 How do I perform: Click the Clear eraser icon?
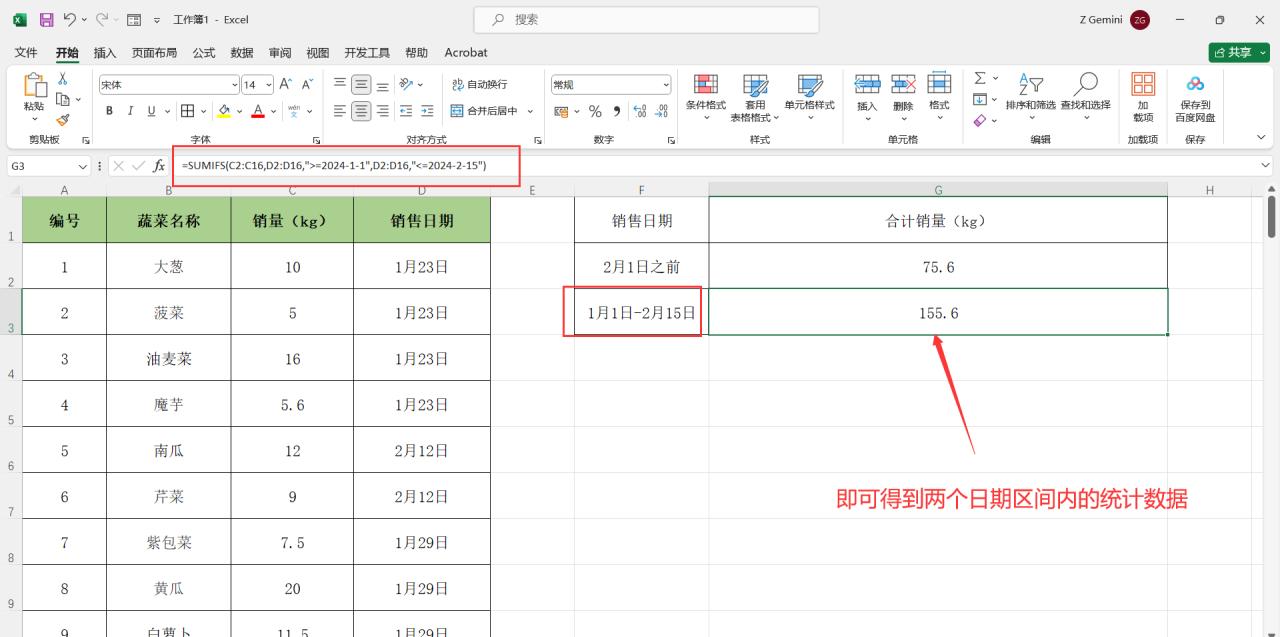point(980,120)
